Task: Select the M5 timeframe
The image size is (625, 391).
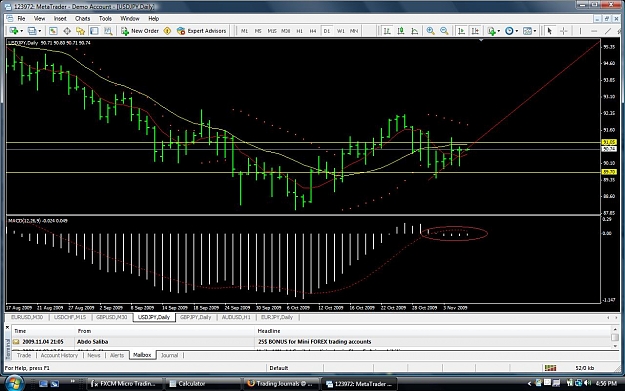Action: point(258,31)
